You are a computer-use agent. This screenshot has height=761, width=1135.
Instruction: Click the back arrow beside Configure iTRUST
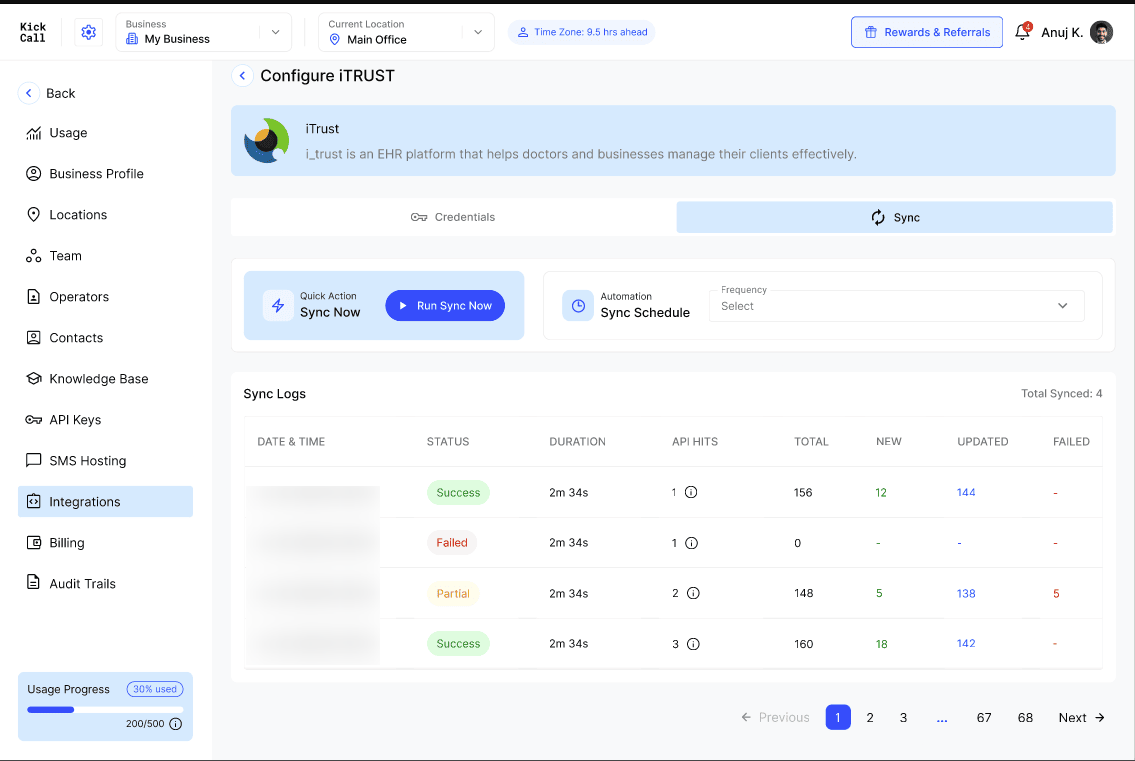(x=242, y=75)
